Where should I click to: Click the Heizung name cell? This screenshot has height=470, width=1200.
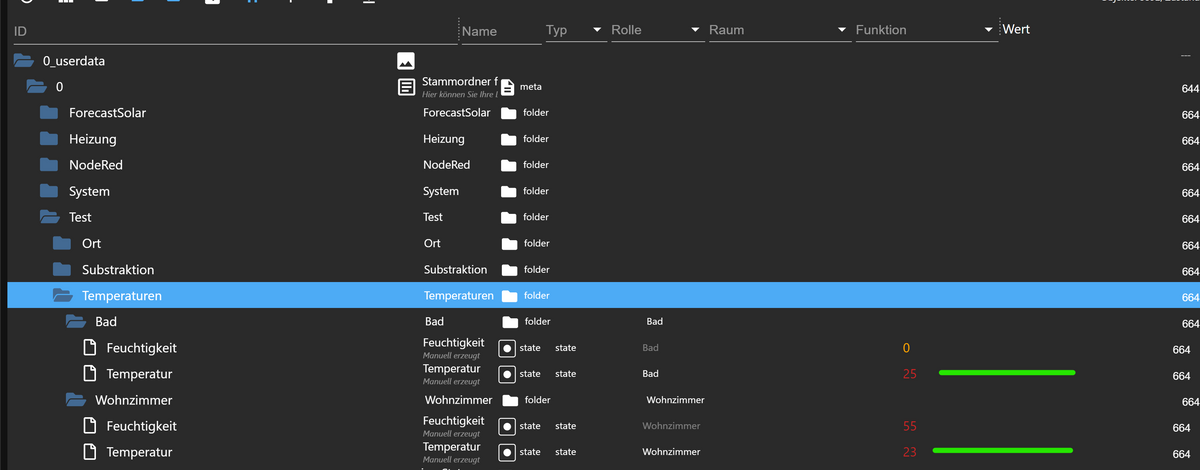[444, 139]
